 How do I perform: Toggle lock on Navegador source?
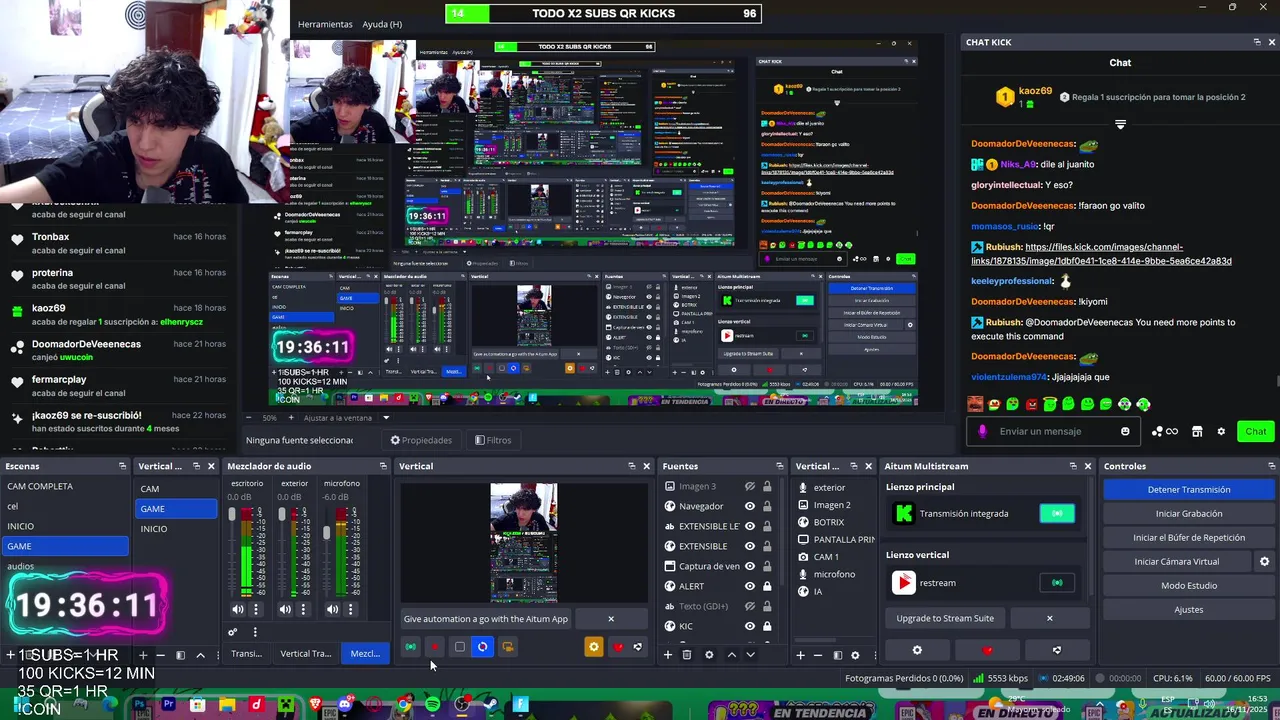pyautogui.click(x=767, y=506)
